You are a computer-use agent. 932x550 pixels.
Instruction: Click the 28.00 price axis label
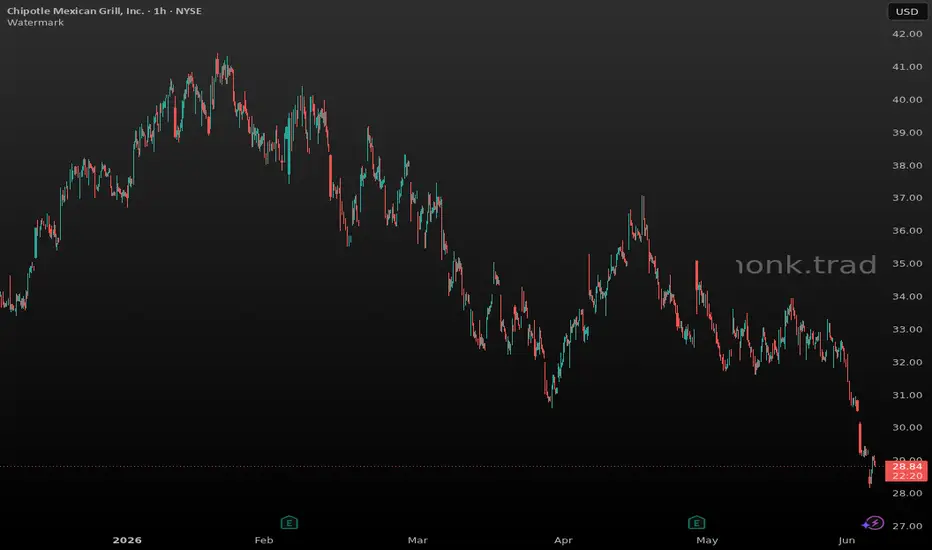click(x=907, y=493)
